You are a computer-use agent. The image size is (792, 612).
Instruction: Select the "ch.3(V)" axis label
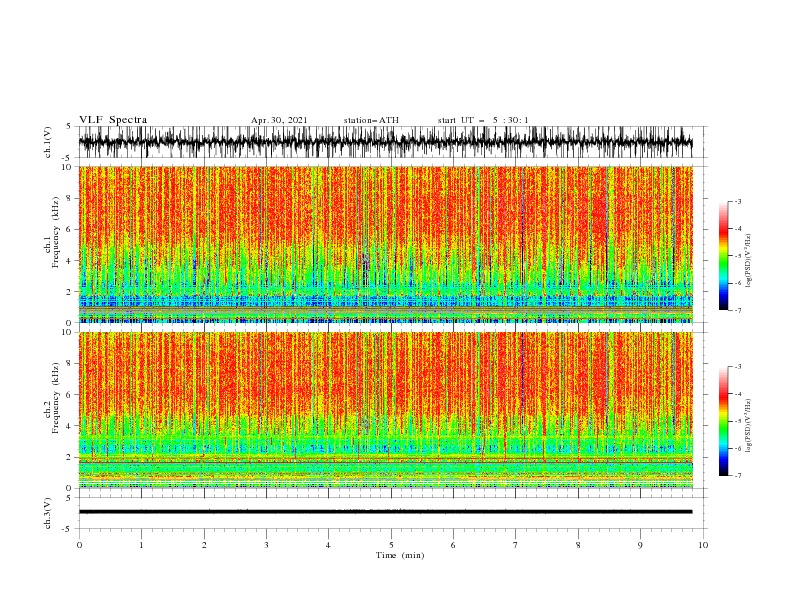(x=47, y=513)
